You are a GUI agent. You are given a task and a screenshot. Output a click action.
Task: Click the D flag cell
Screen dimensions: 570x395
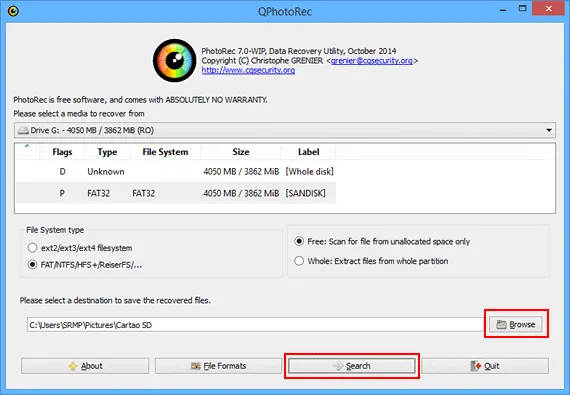point(63,172)
